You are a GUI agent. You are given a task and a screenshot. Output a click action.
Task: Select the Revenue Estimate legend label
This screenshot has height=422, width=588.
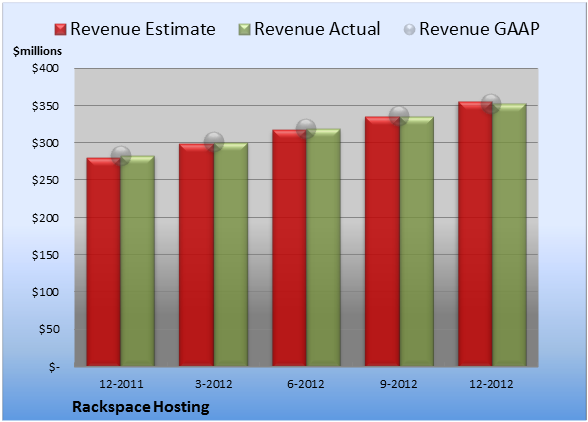(x=143, y=29)
